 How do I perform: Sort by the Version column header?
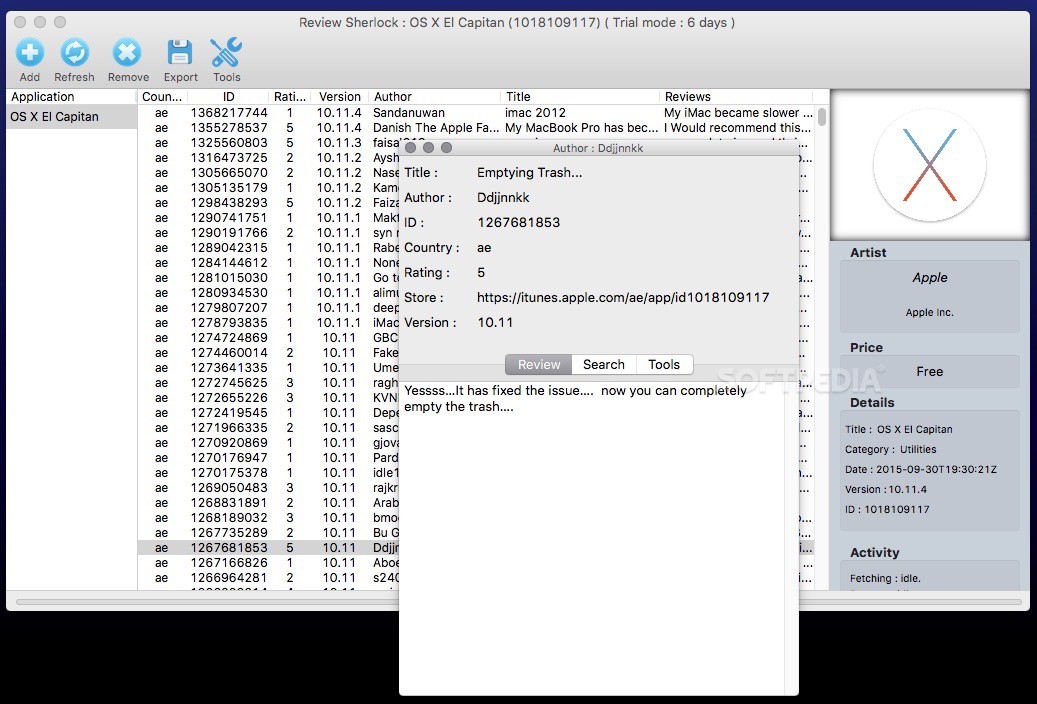pyautogui.click(x=339, y=97)
